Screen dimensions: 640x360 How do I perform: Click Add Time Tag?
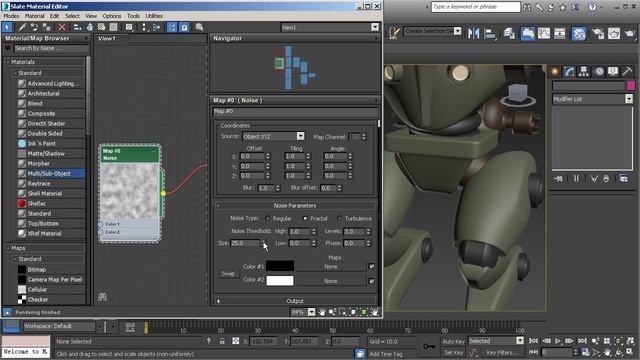[386, 354]
